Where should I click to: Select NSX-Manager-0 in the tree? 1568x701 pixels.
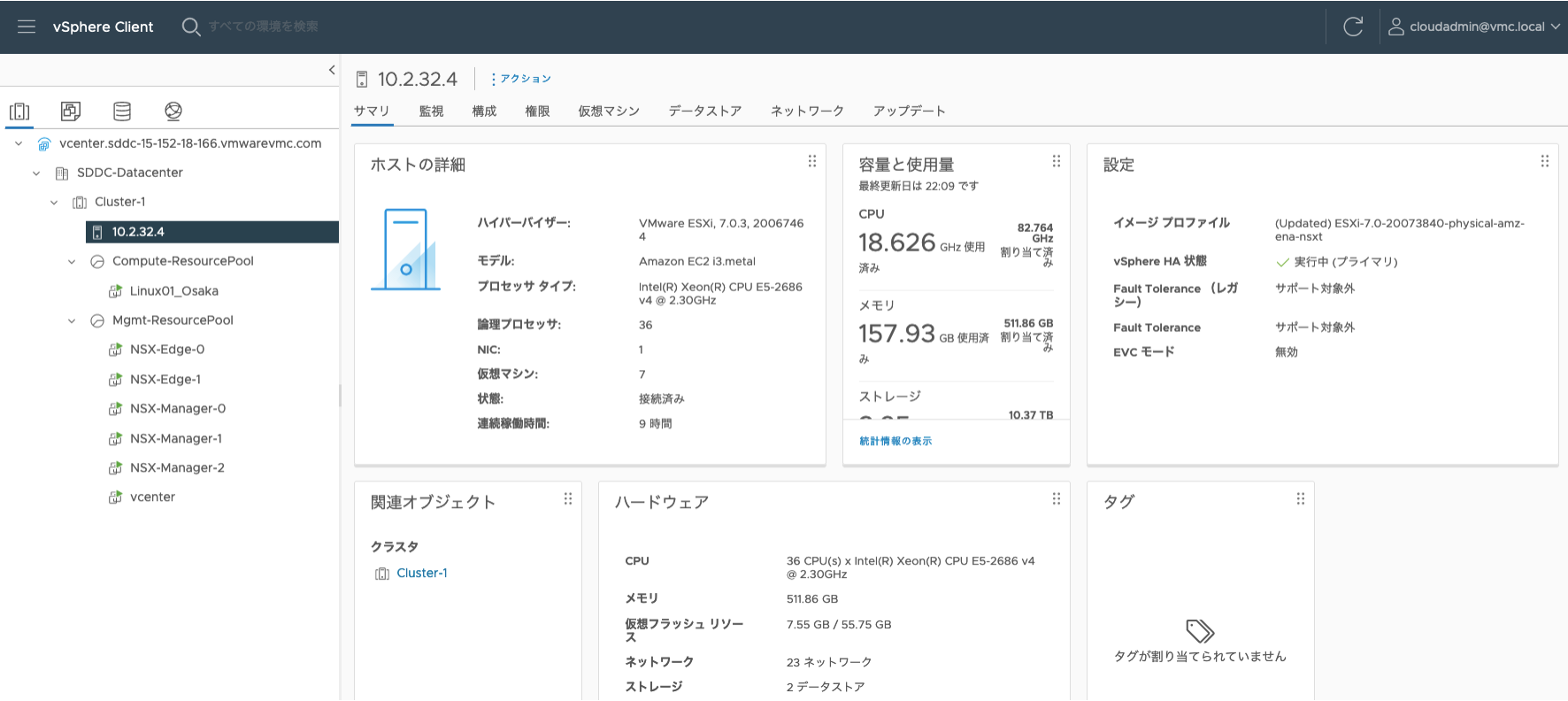point(178,409)
